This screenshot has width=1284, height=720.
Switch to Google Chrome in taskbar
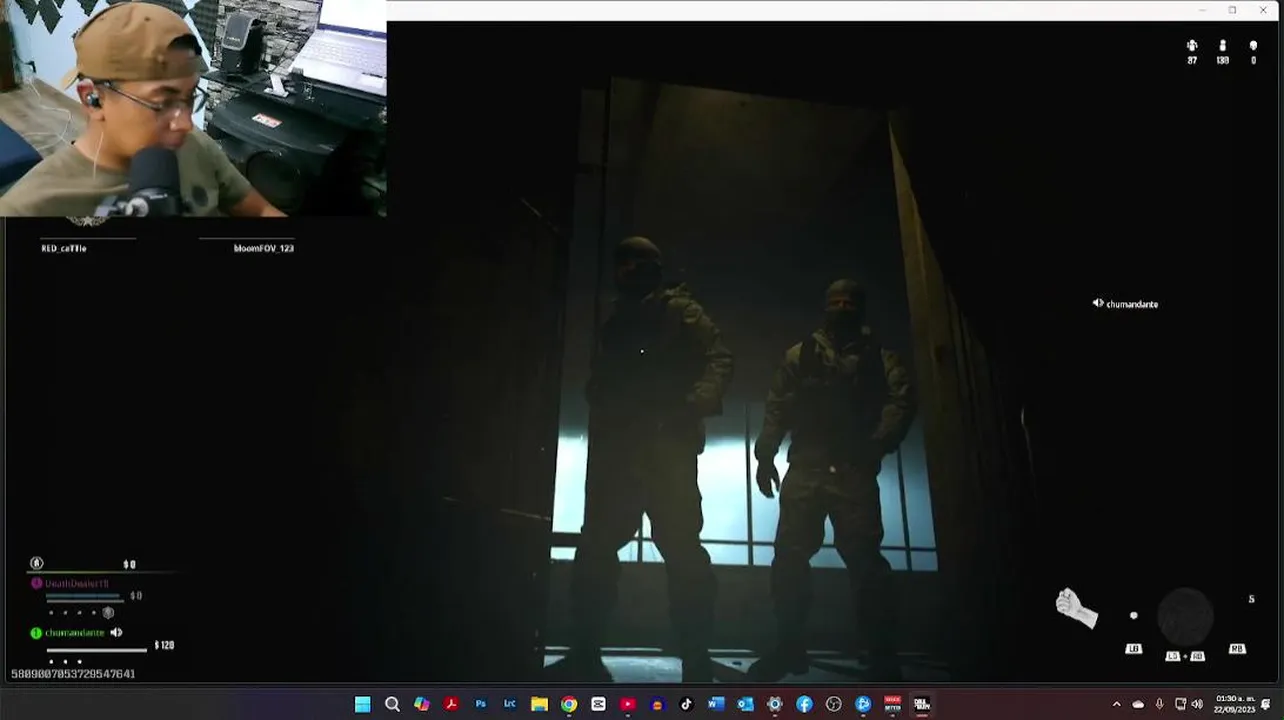(x=569, y=704)
